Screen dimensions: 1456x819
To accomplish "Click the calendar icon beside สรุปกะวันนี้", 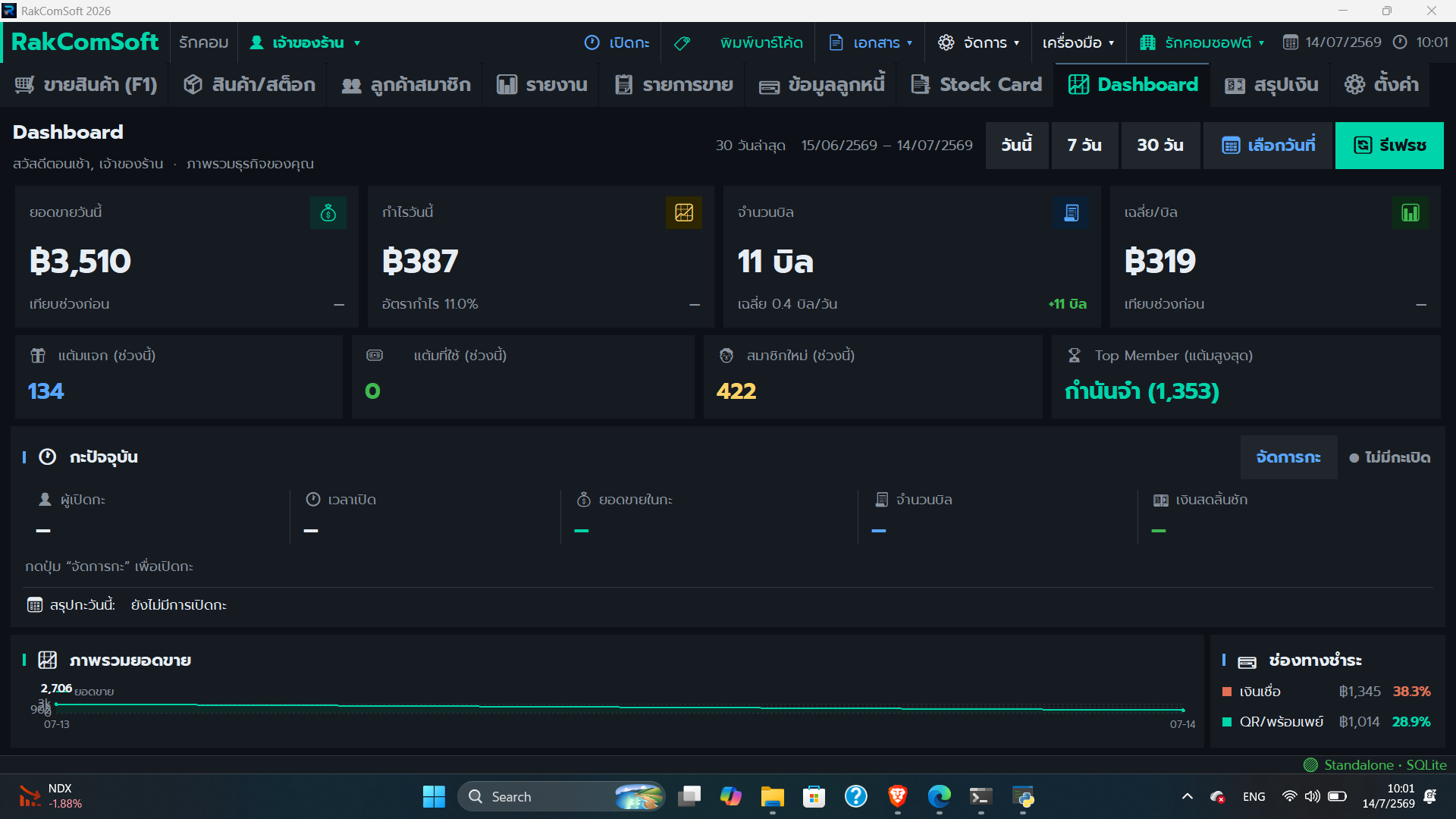I will 35,605.
